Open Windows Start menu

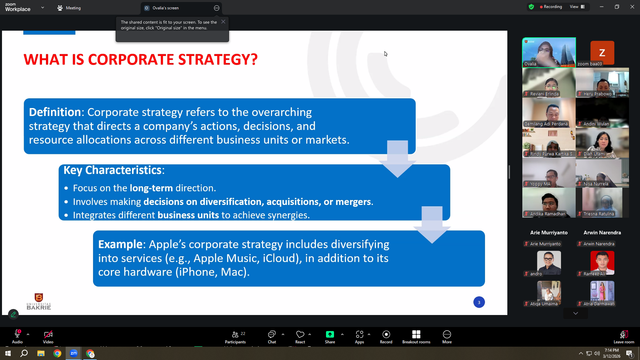tap(8, 353)
